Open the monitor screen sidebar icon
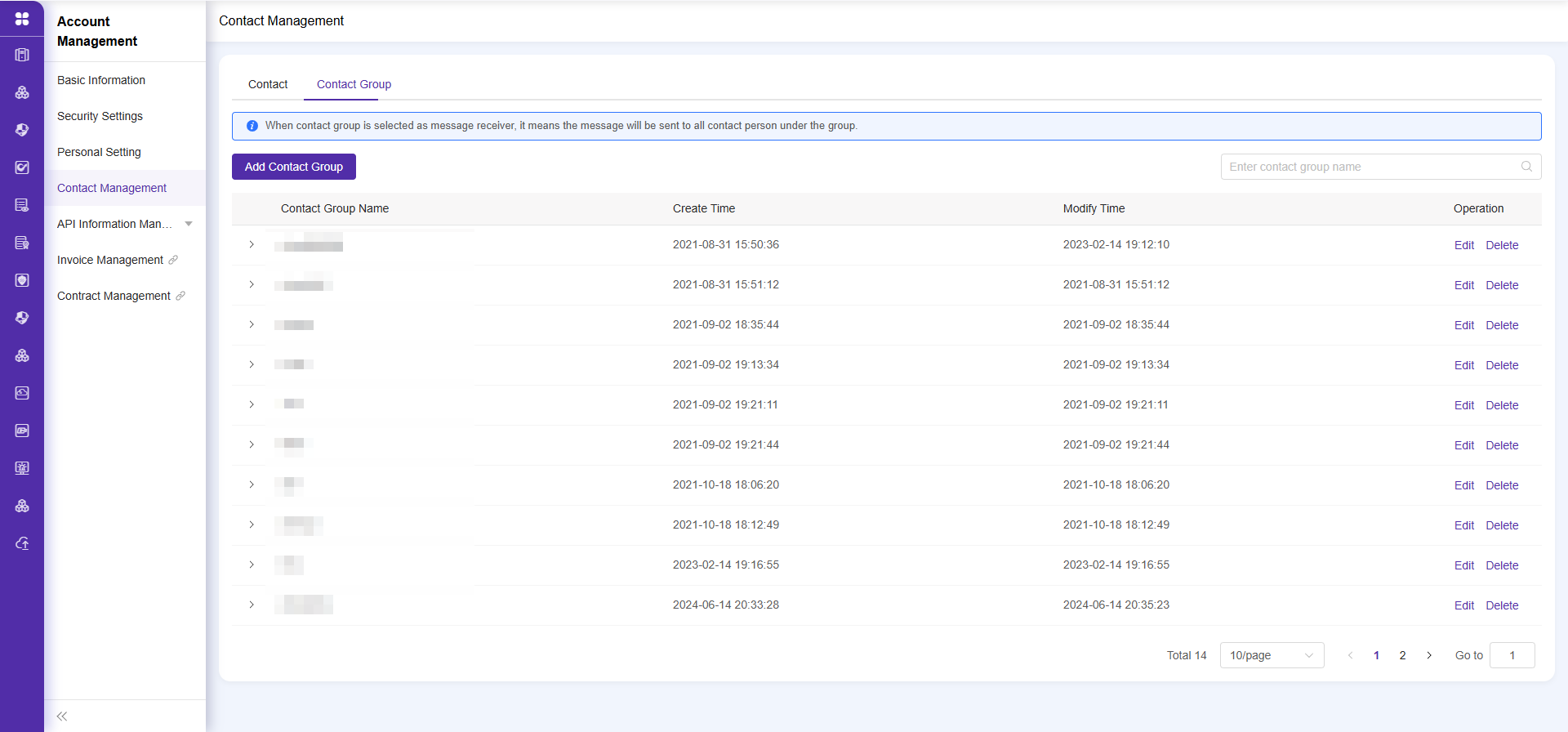 [22, 468]
